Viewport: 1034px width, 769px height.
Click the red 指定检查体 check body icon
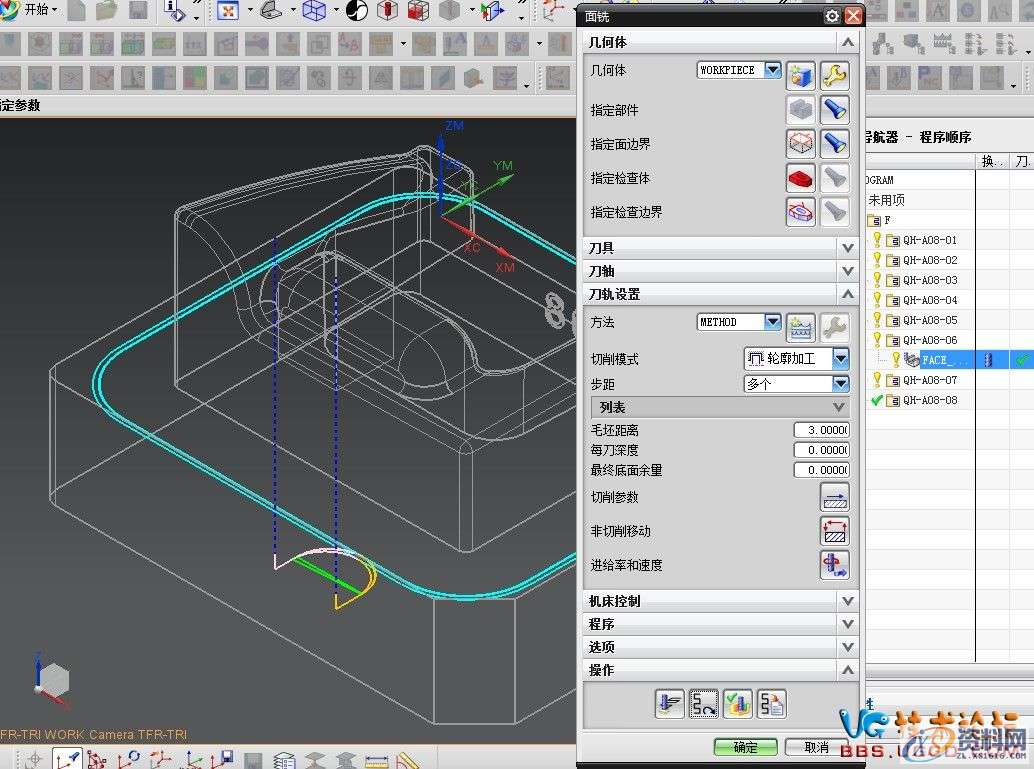[x=800, y=177]
